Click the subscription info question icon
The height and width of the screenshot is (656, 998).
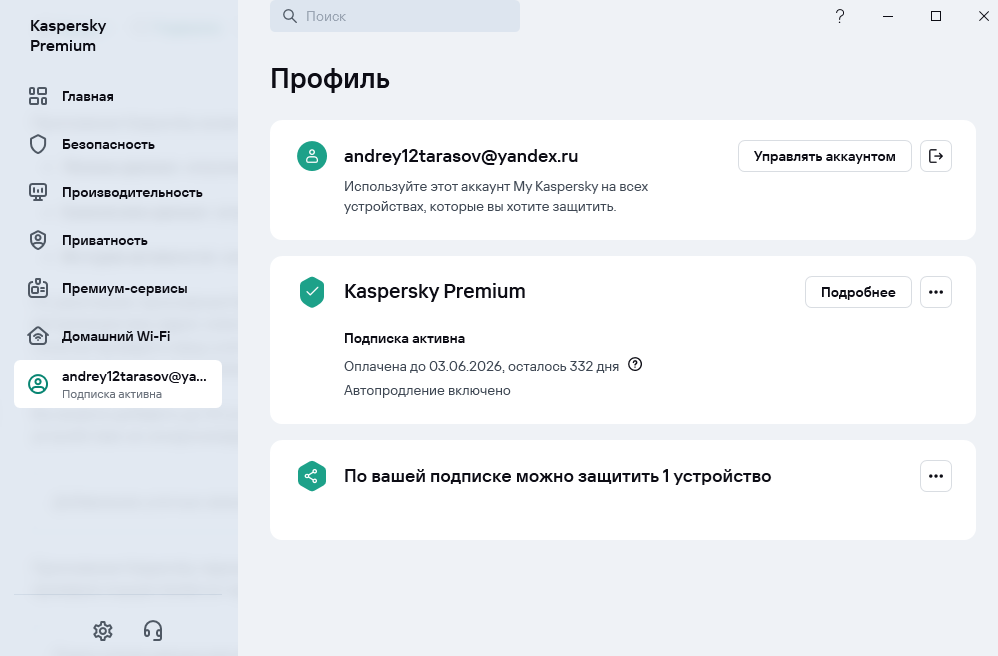tap(635, 365)
